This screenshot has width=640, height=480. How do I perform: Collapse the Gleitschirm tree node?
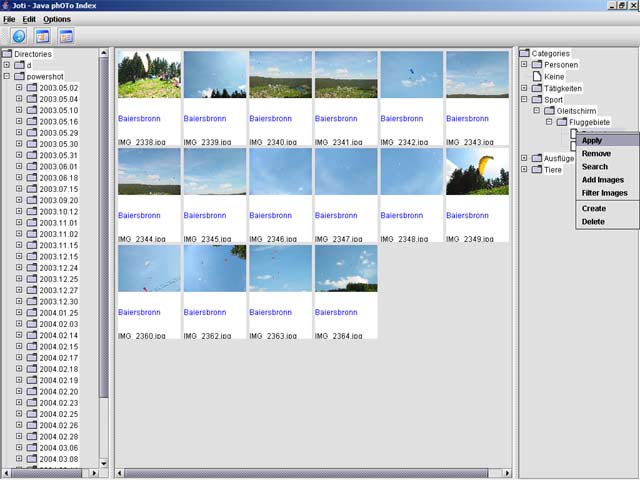536,111
